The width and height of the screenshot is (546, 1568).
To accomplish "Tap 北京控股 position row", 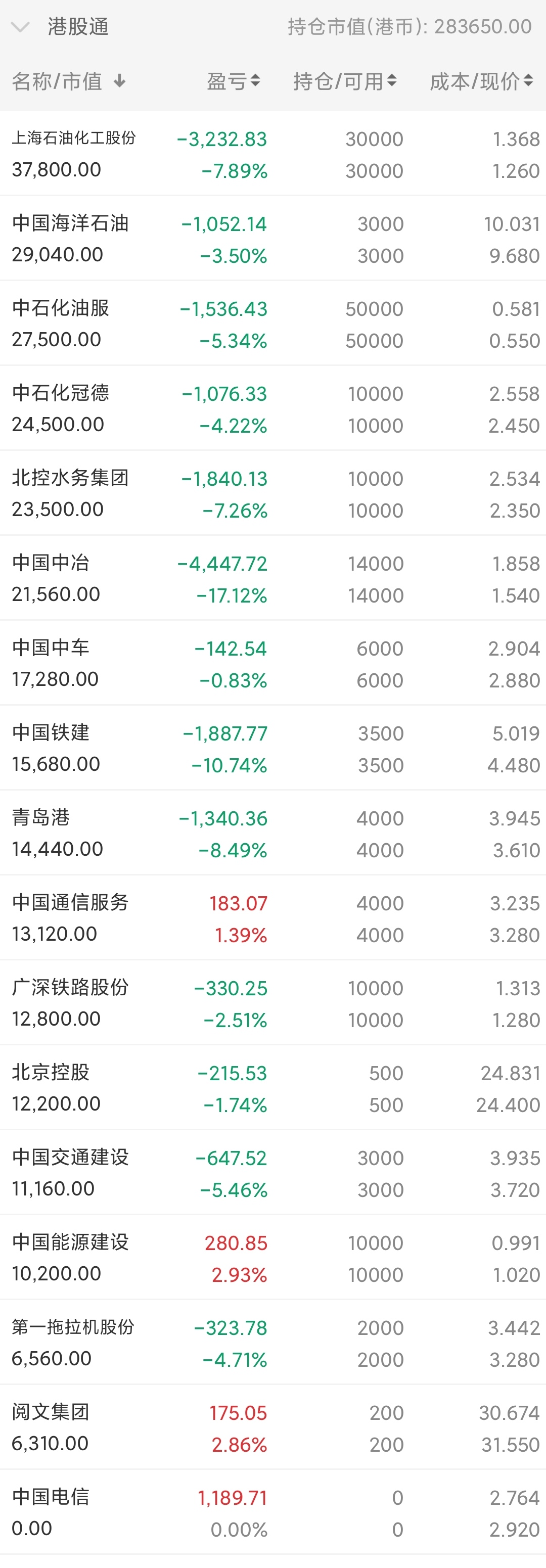I will pyautogui.click(x=272, y=1088).
